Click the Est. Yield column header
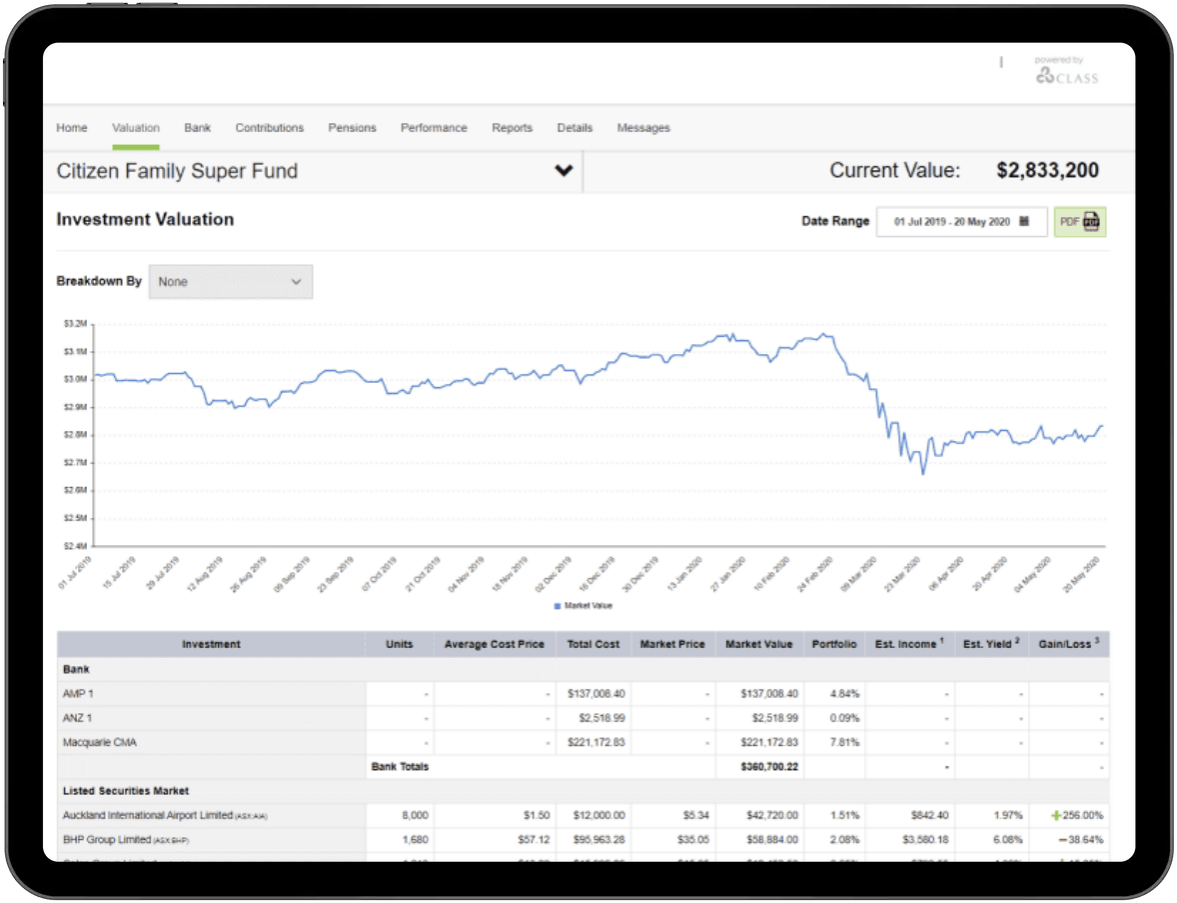Viewport: 1177px width, 903px height. click(x=991, y=644)
